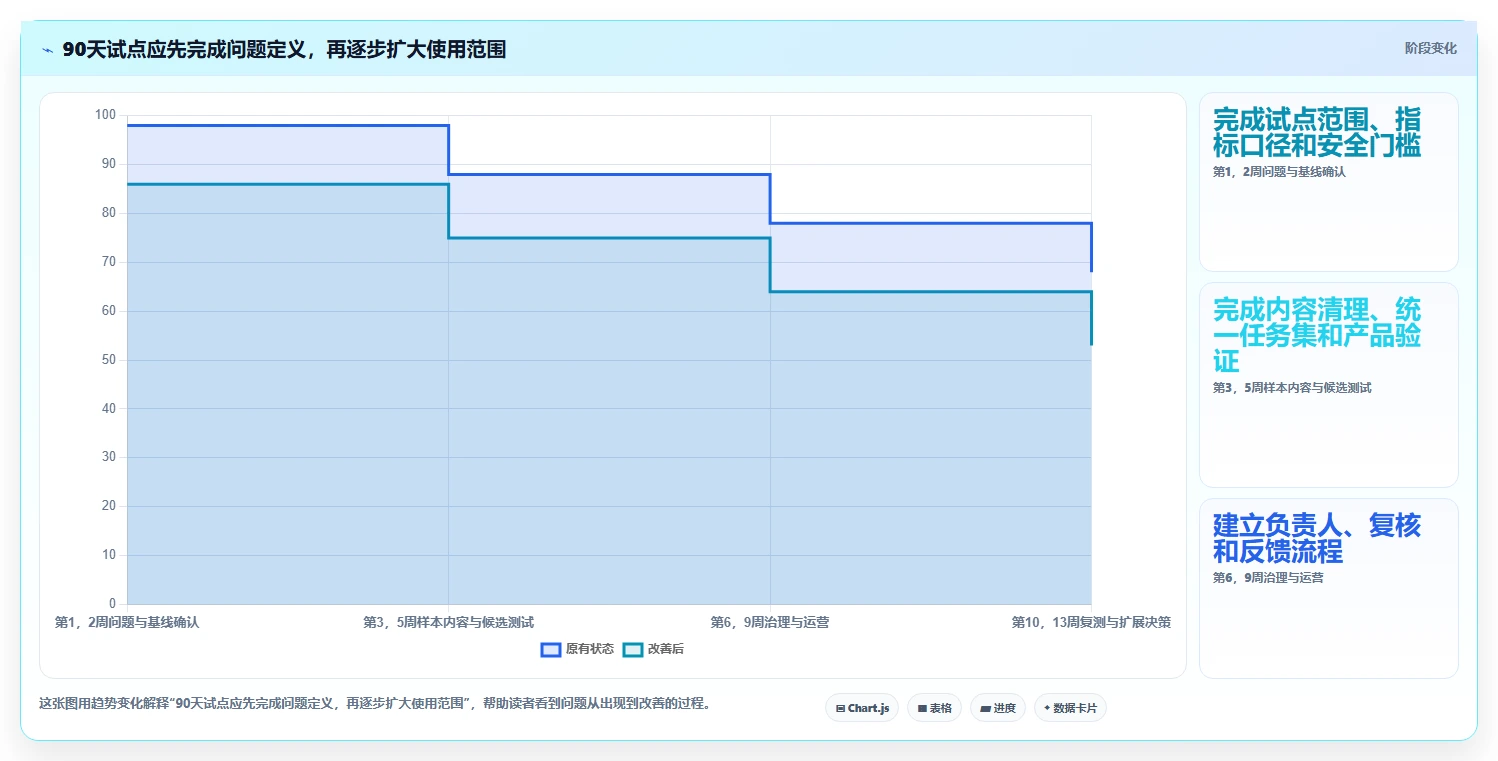Click the x-axis label 第6，9周治理与运营
The height and width of the screenshot is (761, 1498).
coord(770,622)
